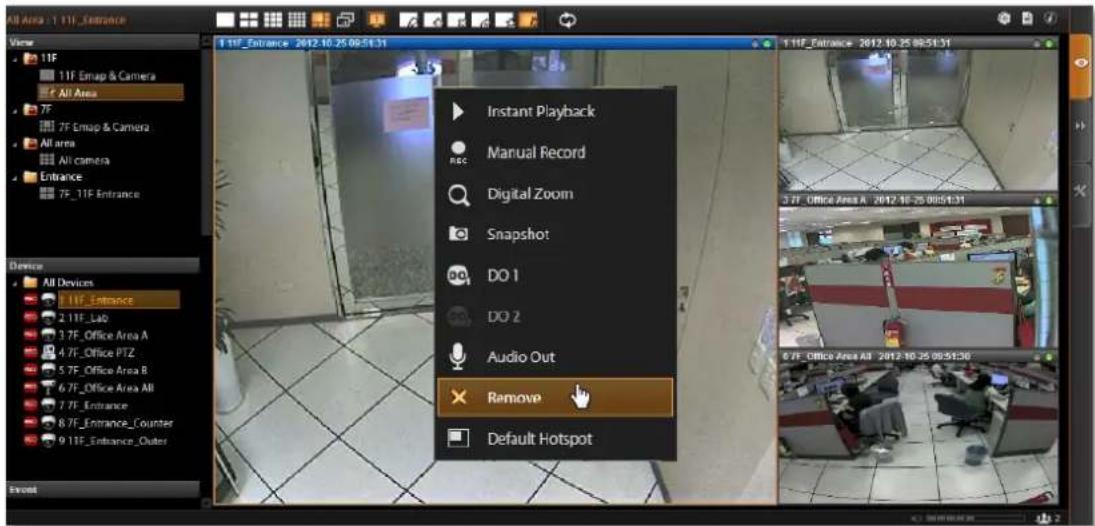The width and height of the screenshot is (1095, 526).
Task: Select Digital Zoom in context menu
Action: pos(556,193)
